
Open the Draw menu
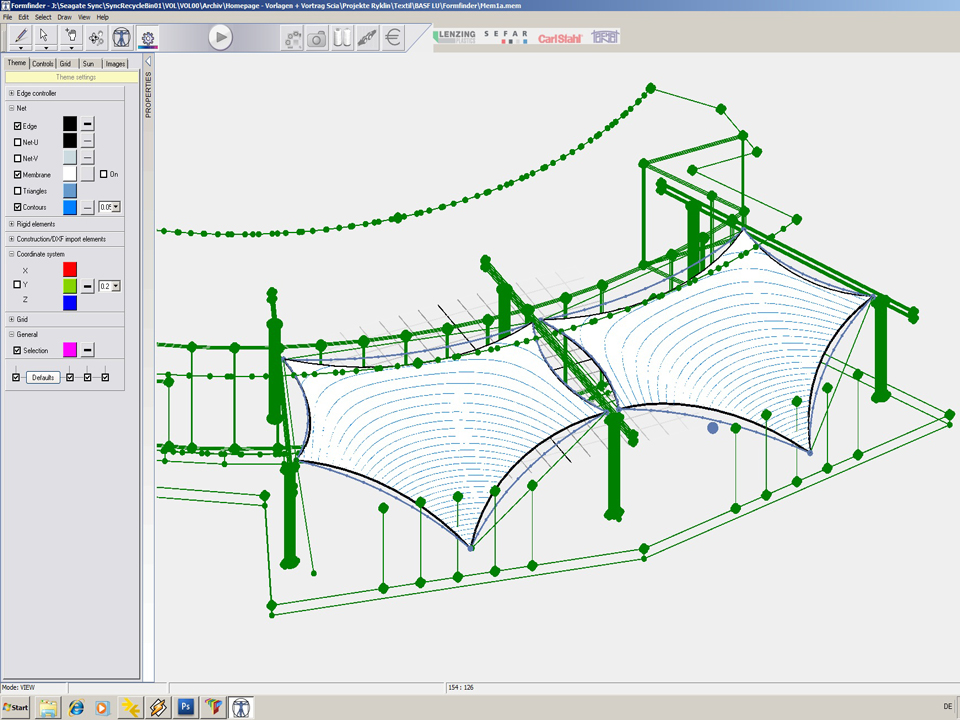[x=64, y=17]
